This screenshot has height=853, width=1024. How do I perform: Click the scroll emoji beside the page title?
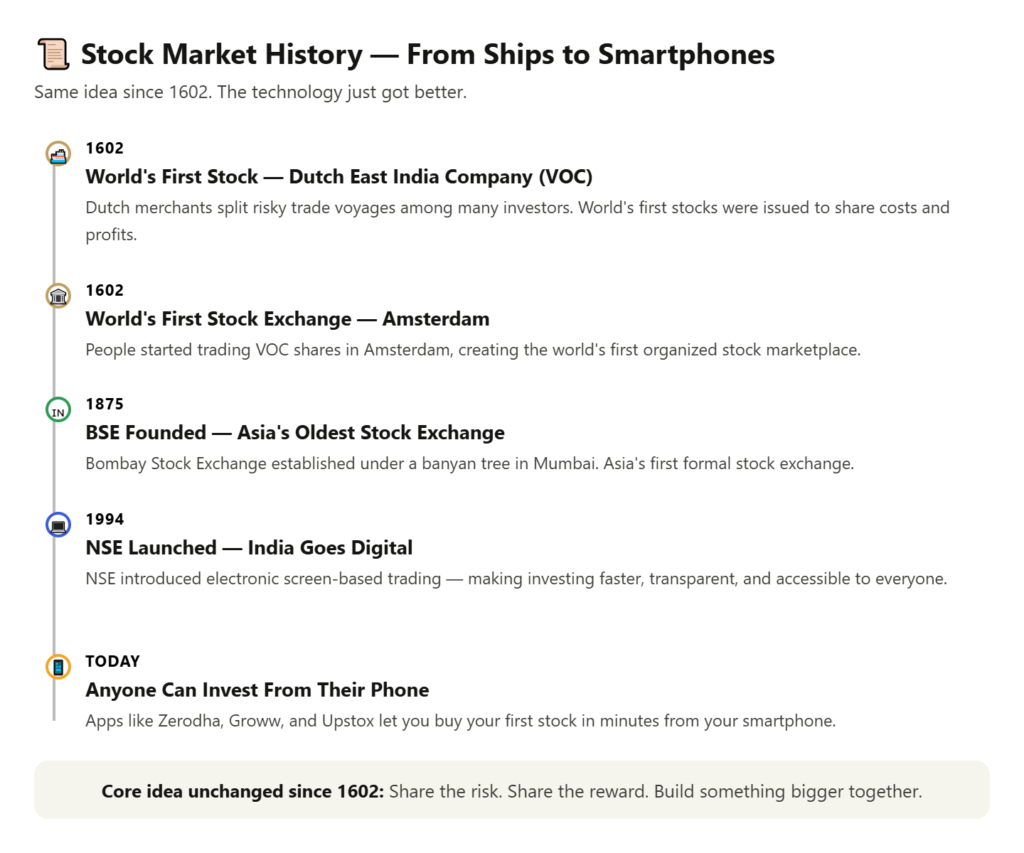(x=52, y=53)
